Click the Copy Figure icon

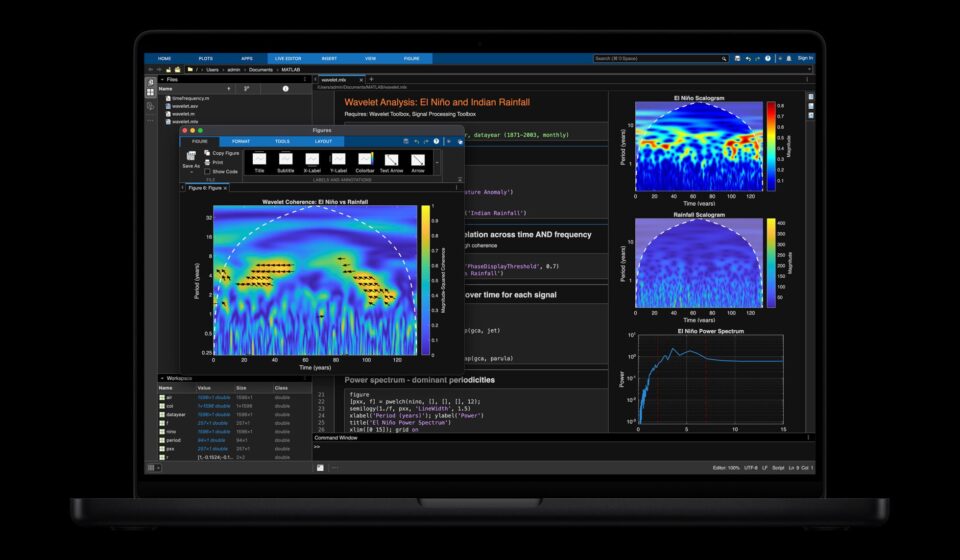[208, 153]
